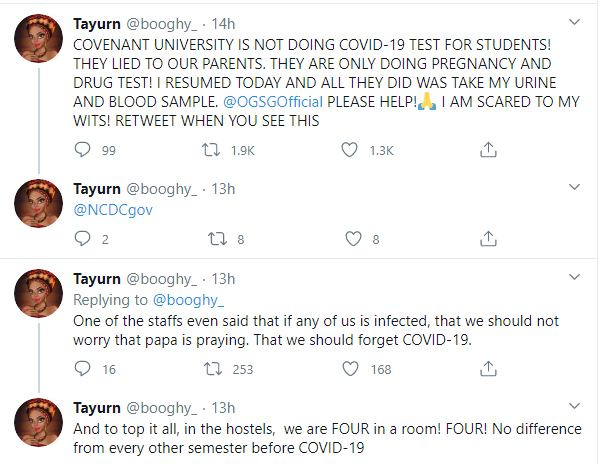The height and width of the screenshot is (464, 605).
Task: Share the 'papa is praying' tweet
Action: coord(488,370)
